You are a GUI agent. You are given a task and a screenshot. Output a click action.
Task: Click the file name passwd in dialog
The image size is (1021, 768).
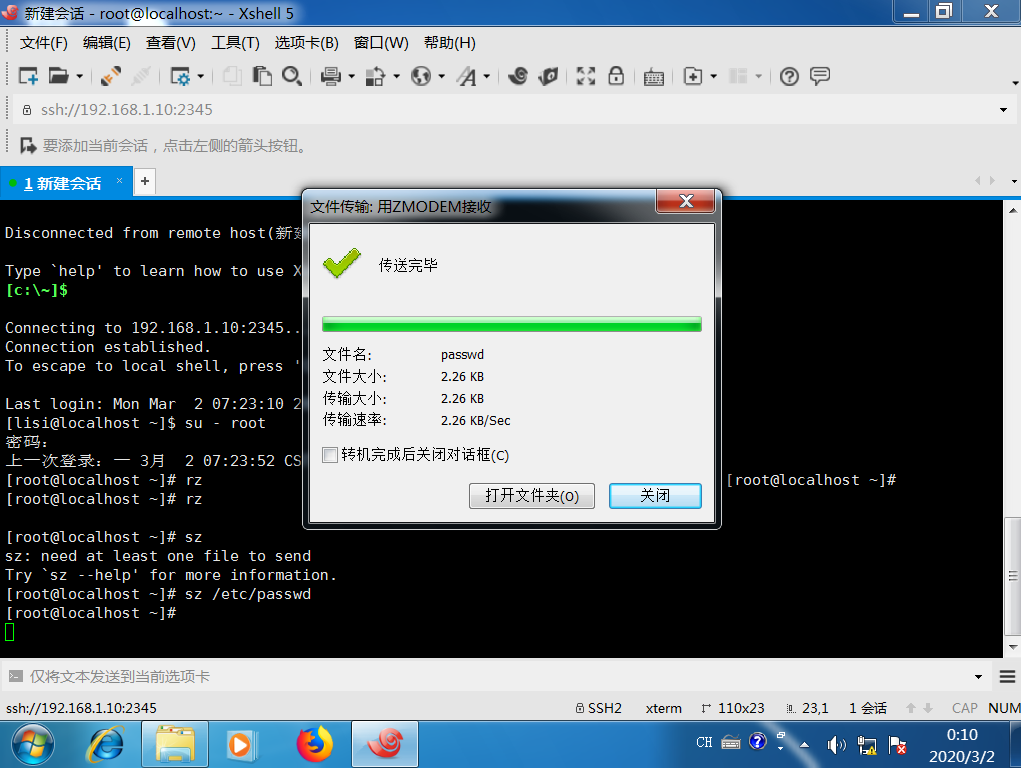pos(462,355)
